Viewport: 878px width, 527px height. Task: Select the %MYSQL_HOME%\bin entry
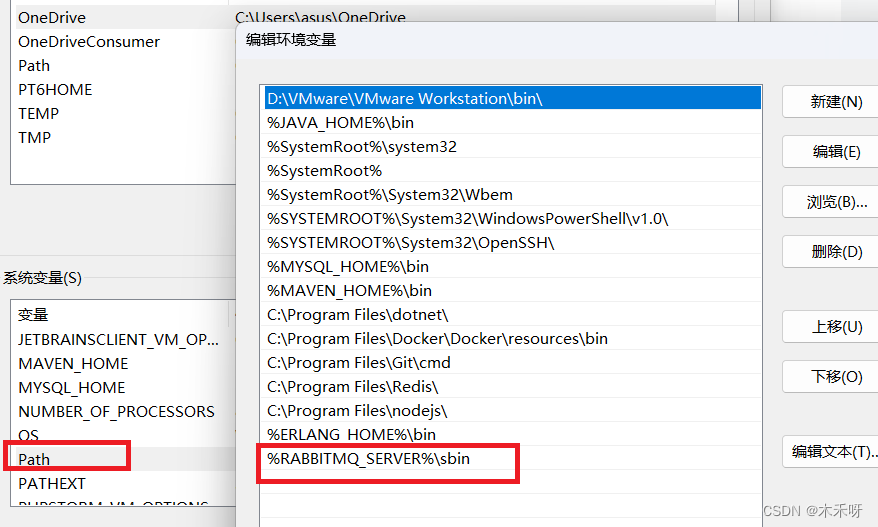point(348,266)
